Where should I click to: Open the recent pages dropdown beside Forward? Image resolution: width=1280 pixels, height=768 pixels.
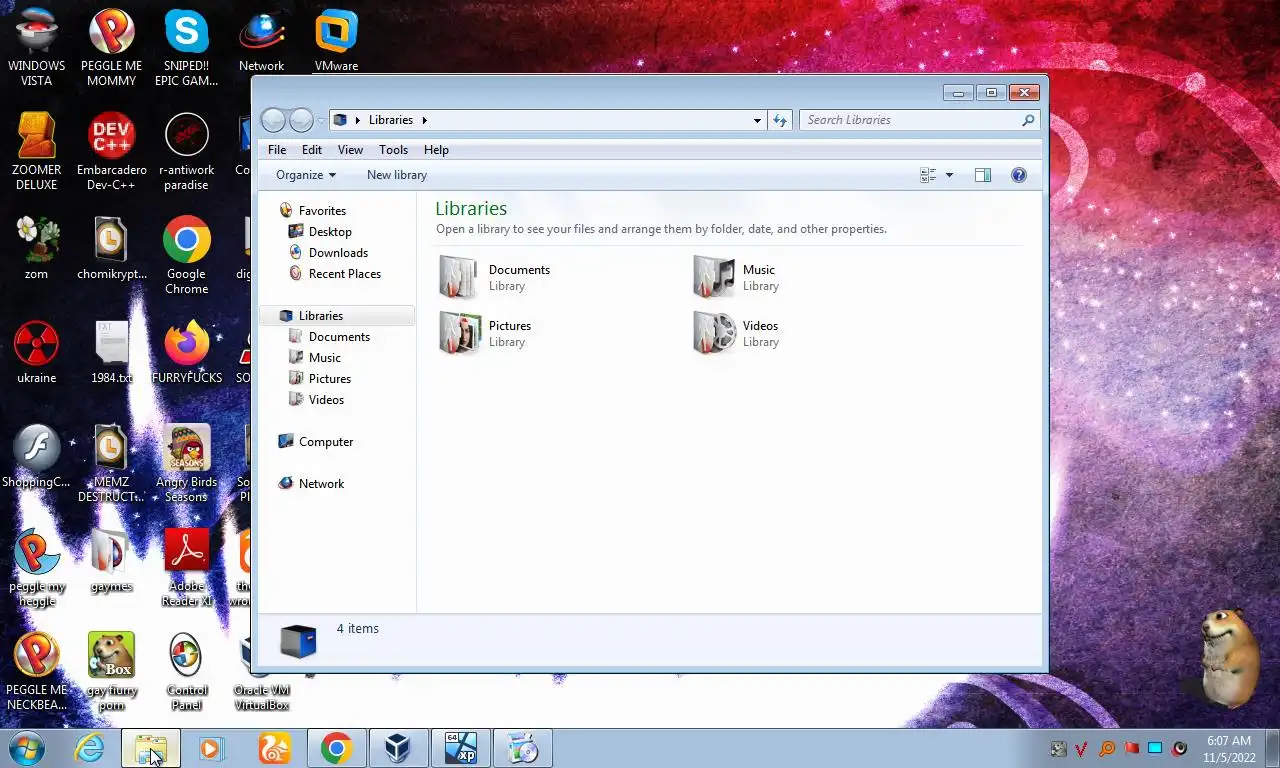[x=321, y=120]
